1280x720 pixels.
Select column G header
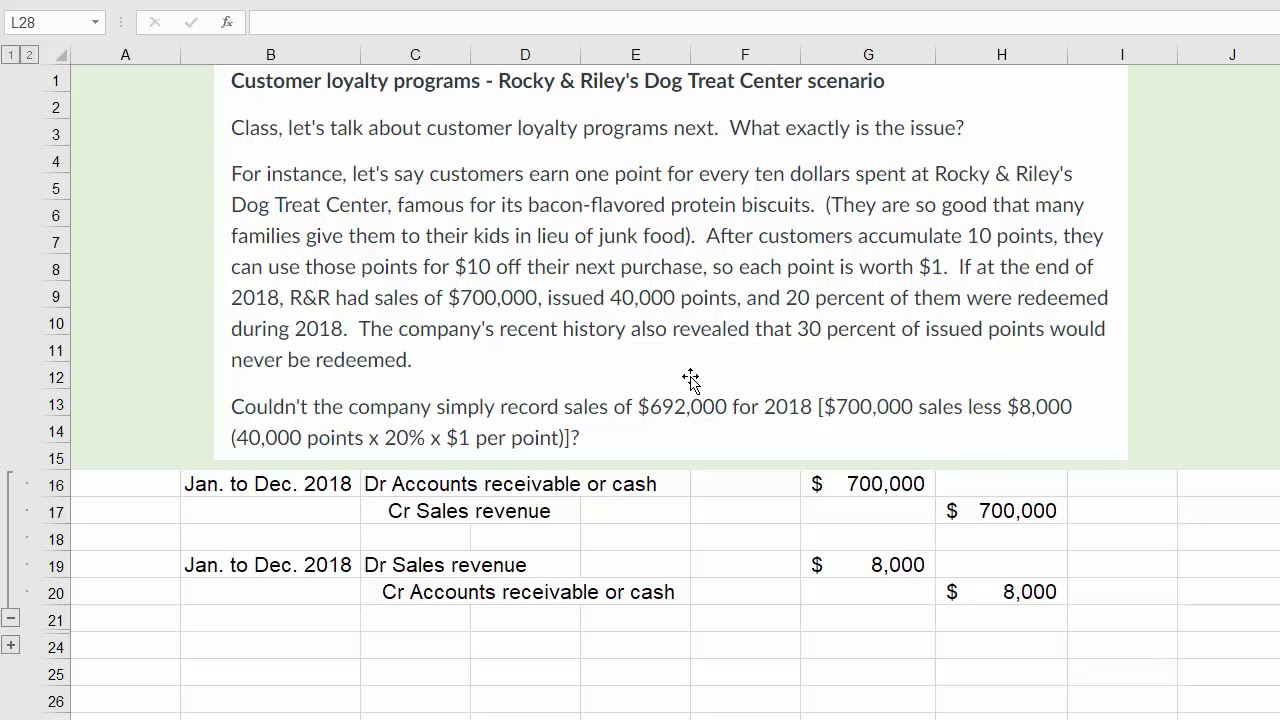click(x=868, y=55)
